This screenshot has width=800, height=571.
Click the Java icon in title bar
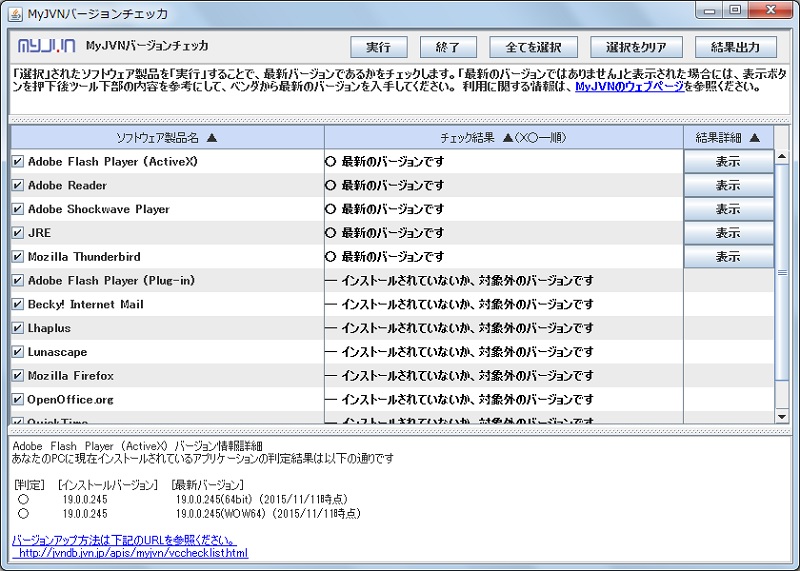pos(16,14)
